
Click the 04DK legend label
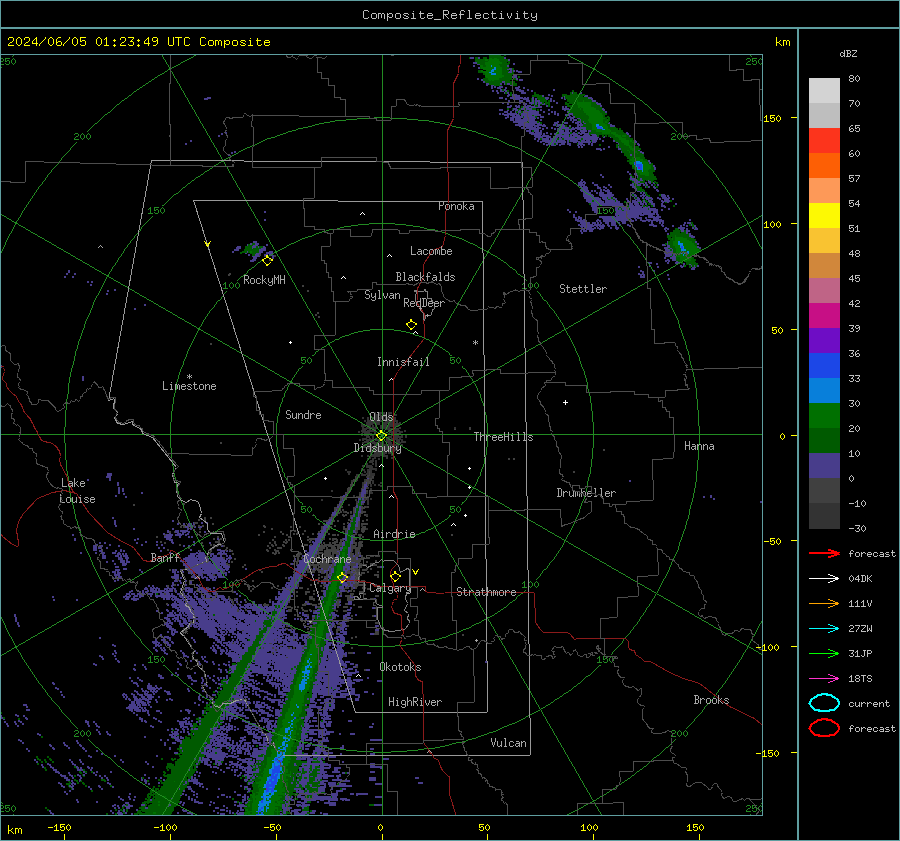coord(860,579)
